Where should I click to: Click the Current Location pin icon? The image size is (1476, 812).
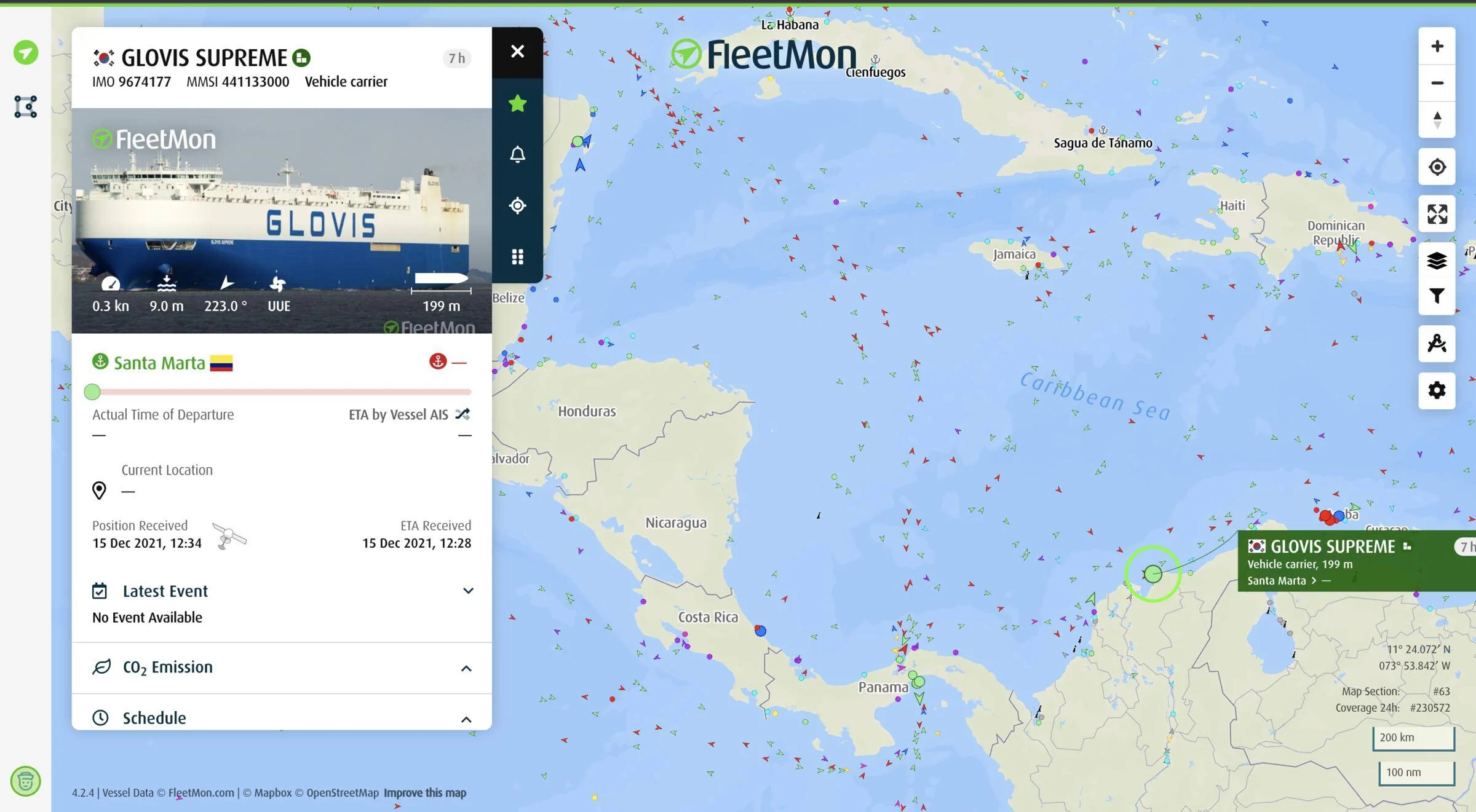click(x=99, y=490)
